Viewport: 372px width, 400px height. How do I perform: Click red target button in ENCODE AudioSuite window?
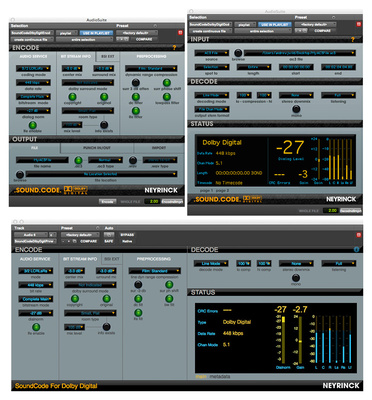180,32
